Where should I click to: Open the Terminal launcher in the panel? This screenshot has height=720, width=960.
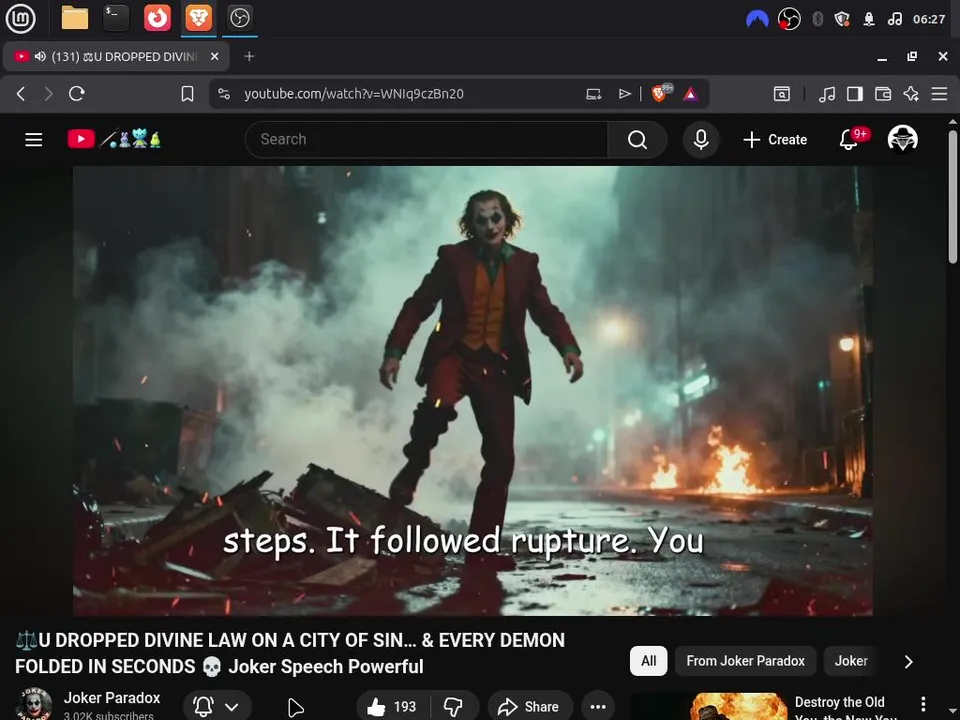pyautogui.click(x=116, y=18)
